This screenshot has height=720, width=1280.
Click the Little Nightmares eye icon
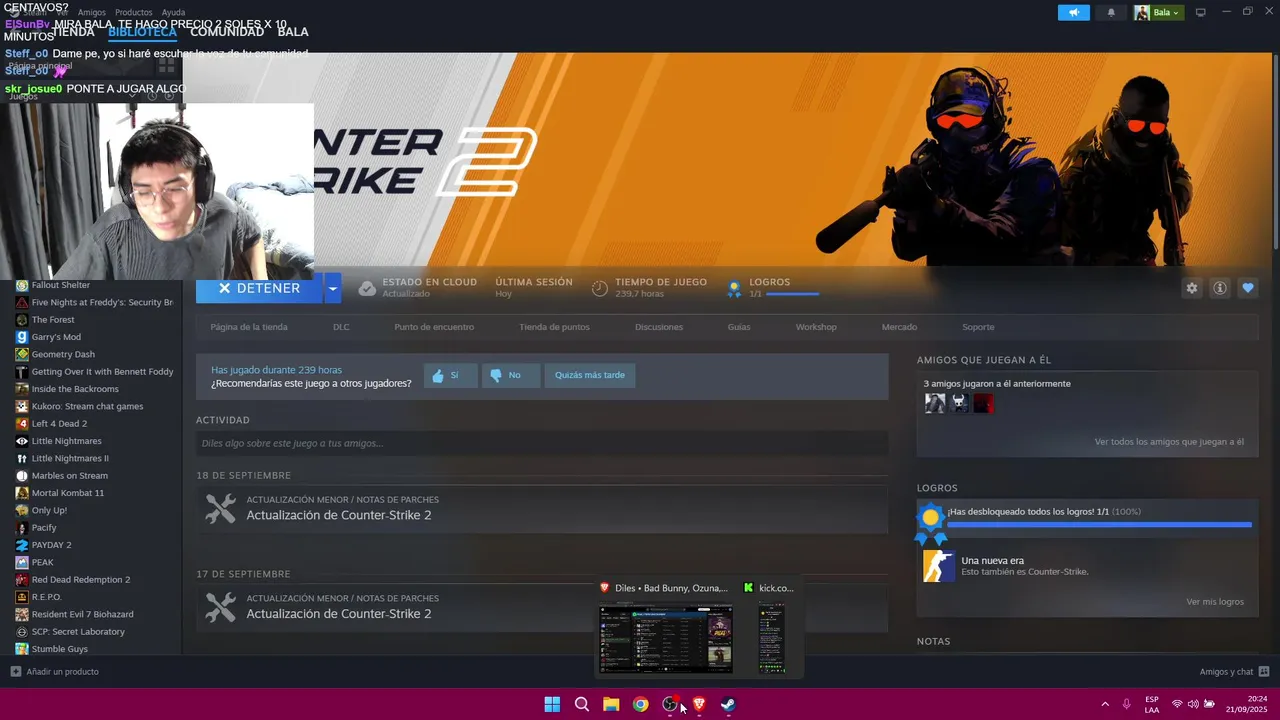click(22, 441)
